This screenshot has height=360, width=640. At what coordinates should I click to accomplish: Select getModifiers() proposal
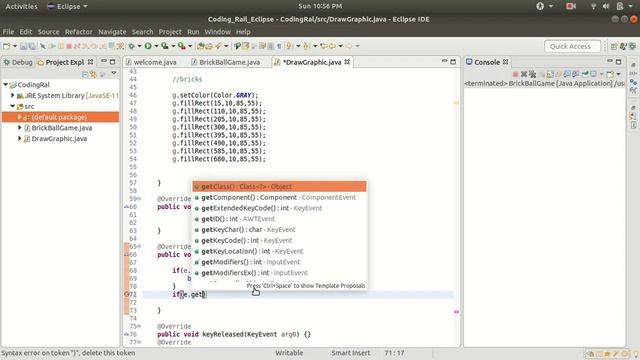click(280, 262)
